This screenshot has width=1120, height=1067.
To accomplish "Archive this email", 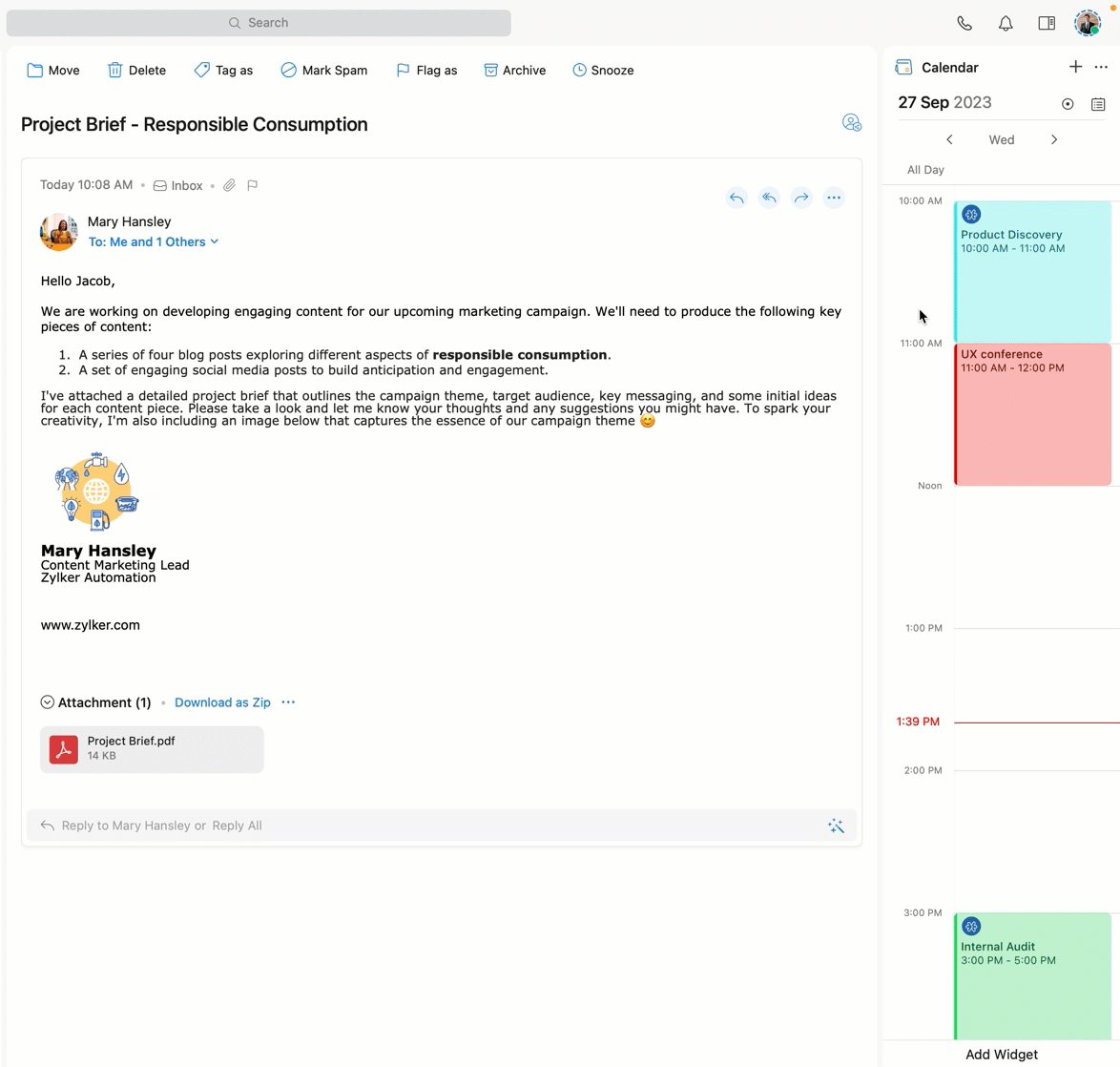I will [x=515, y=70].
